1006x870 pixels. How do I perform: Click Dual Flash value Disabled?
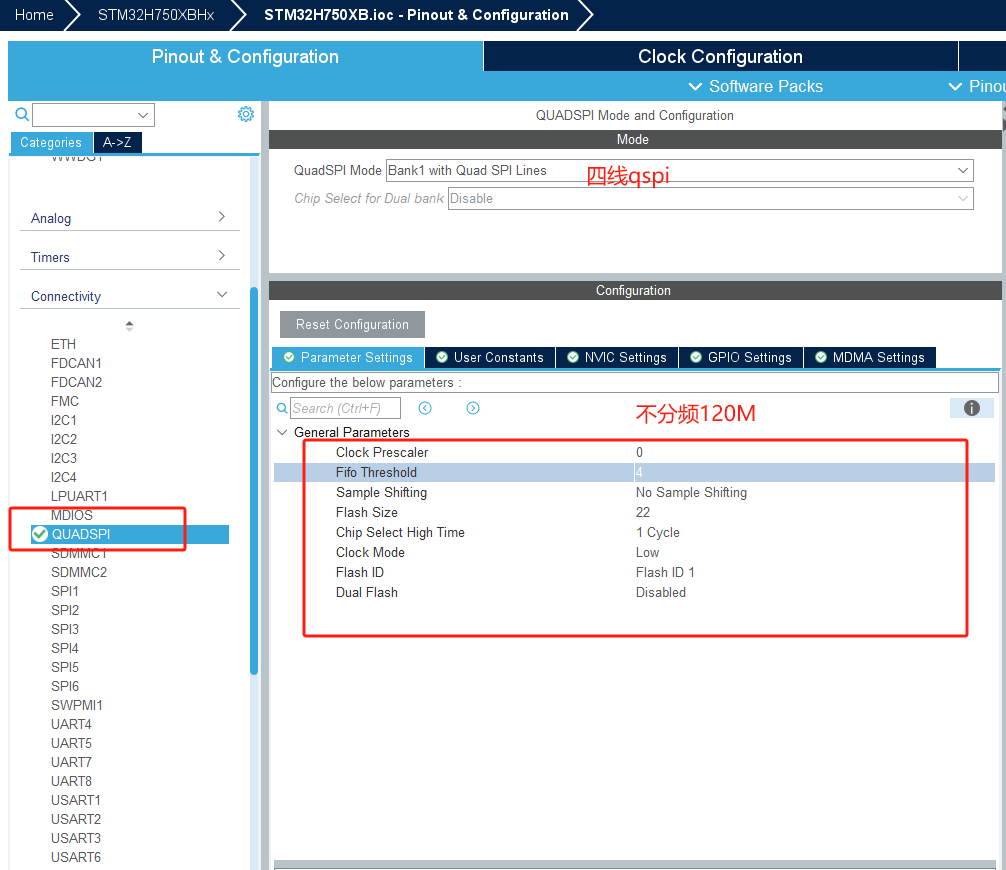[x=660, y=592]
